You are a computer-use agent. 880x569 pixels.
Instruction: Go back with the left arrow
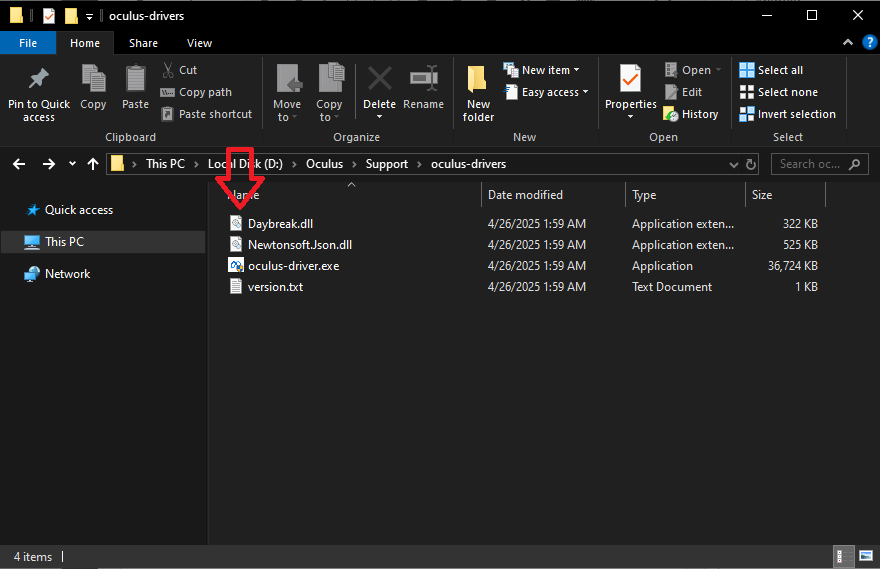point(19,164)
